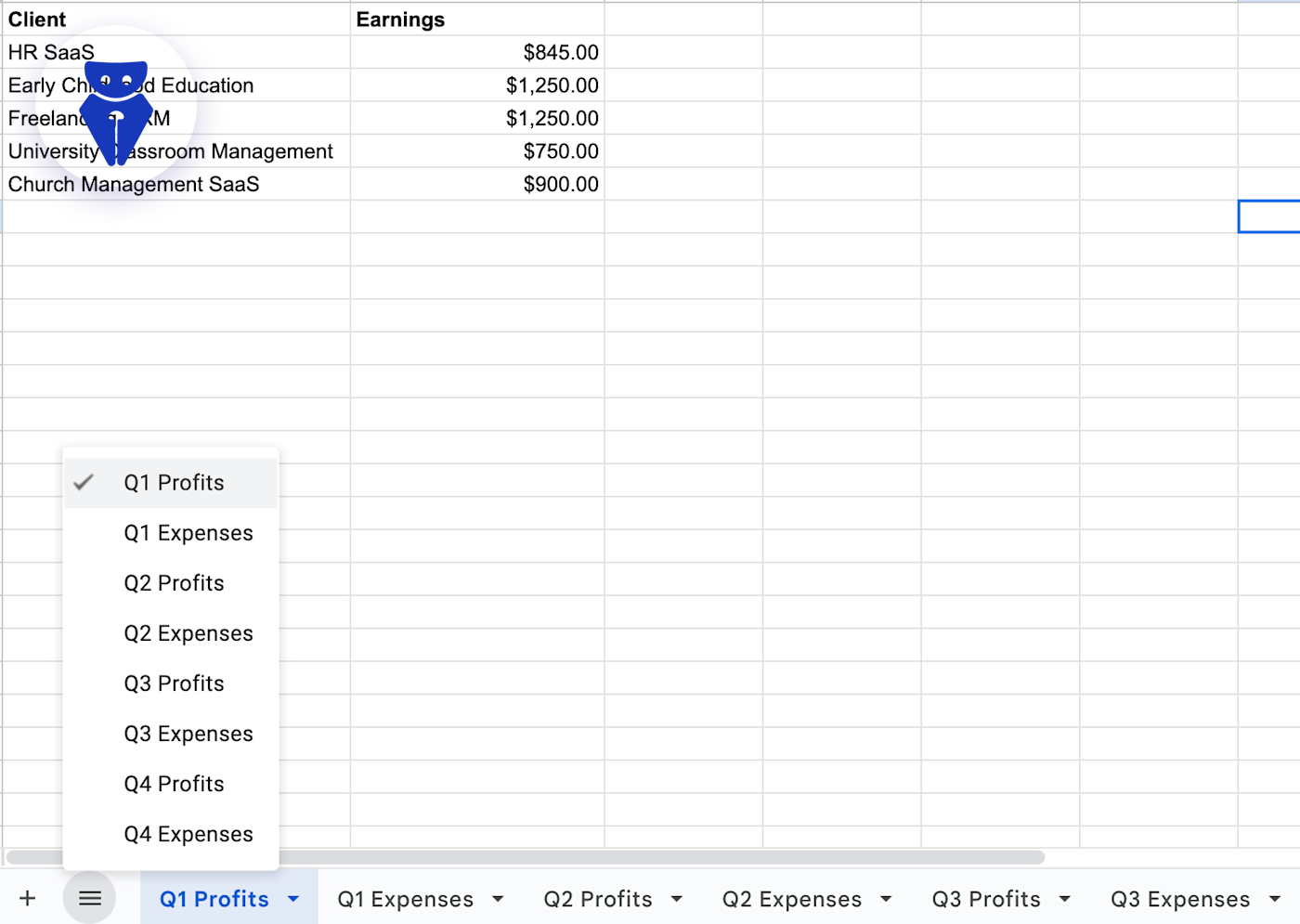Select the Earnings header cell
This screenshot has width=1300, height=924.
point(477,20)
